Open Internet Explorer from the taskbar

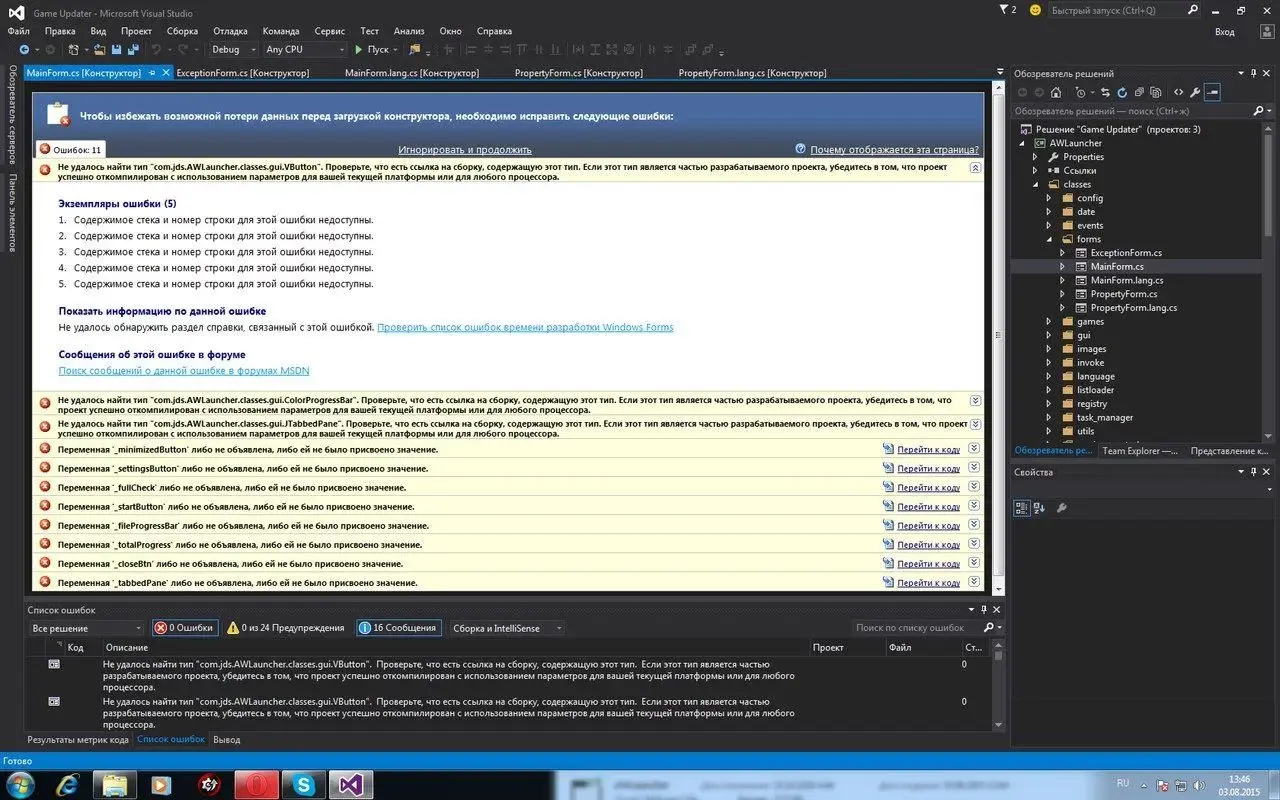coord(67,784)
